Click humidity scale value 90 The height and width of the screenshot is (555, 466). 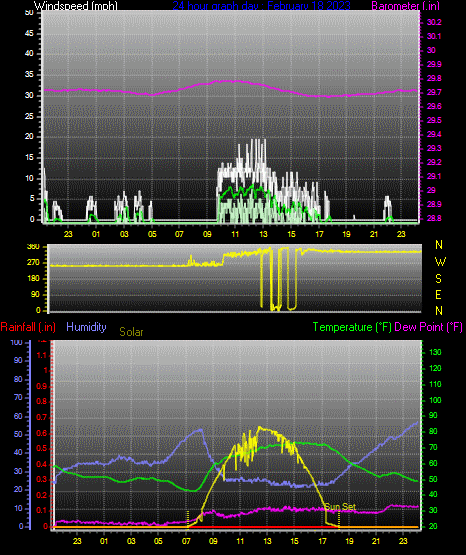(18, 360)
